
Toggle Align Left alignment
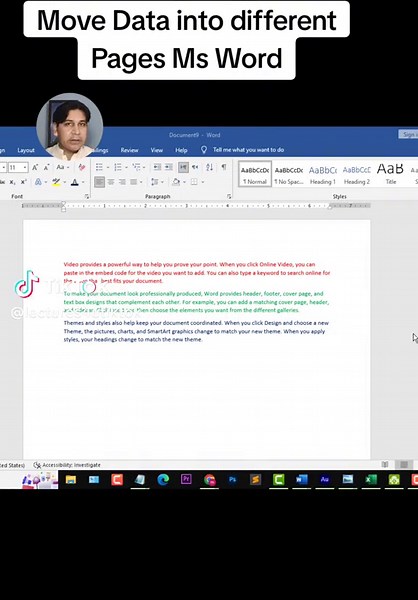(x=99, y=182)
